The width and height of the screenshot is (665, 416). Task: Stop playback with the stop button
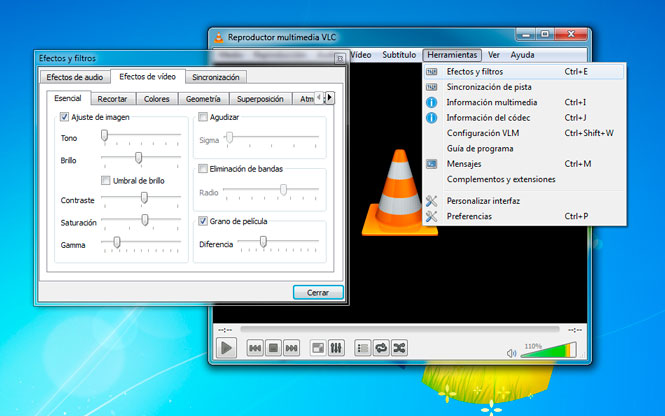pyautogui.click(x=273, y=348)
